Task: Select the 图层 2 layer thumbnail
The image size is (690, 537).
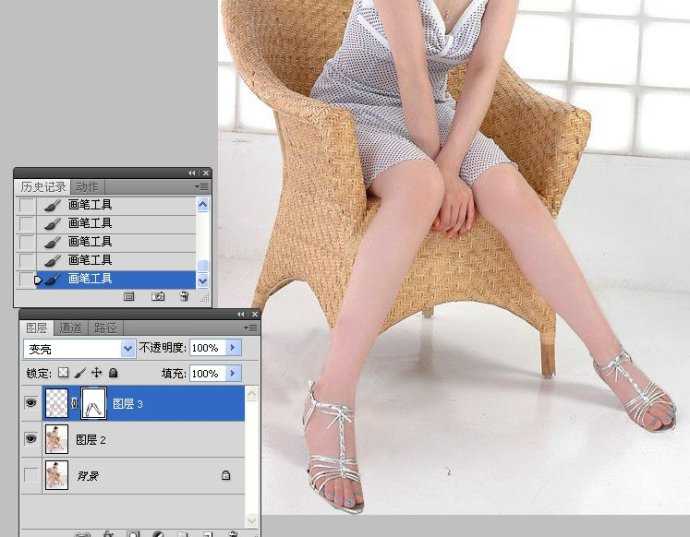Action: tap(57, 439)
